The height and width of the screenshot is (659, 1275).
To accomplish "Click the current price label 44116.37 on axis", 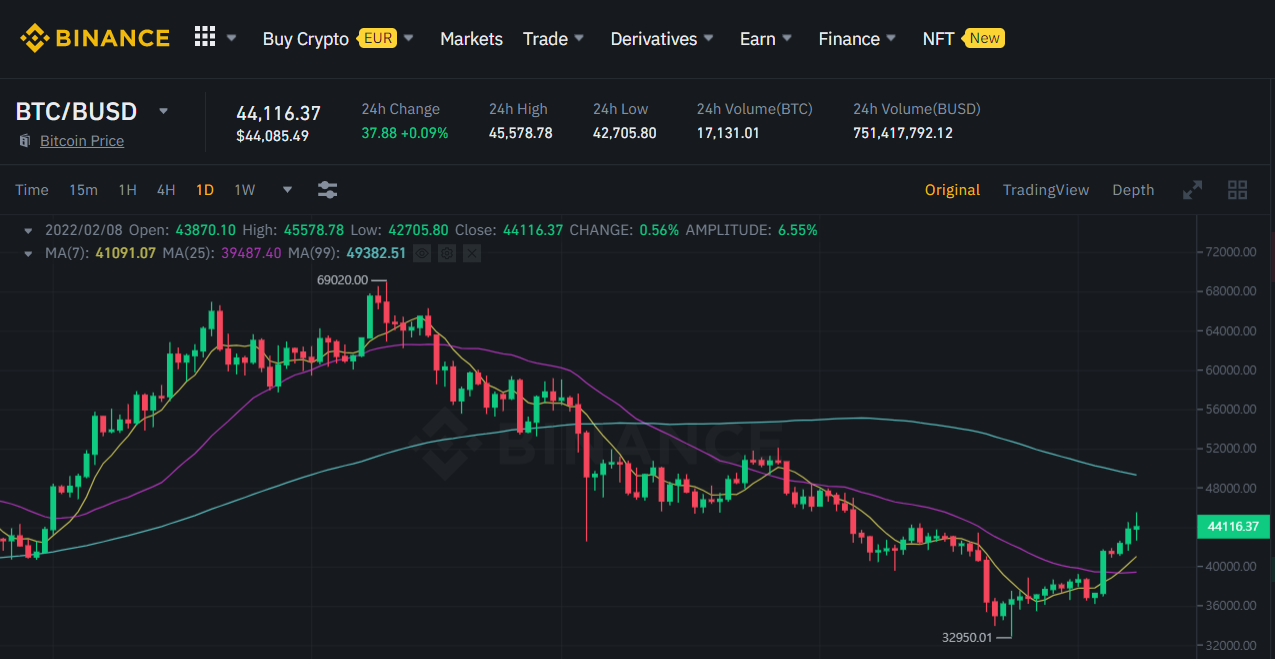I will coord(1233,526).
